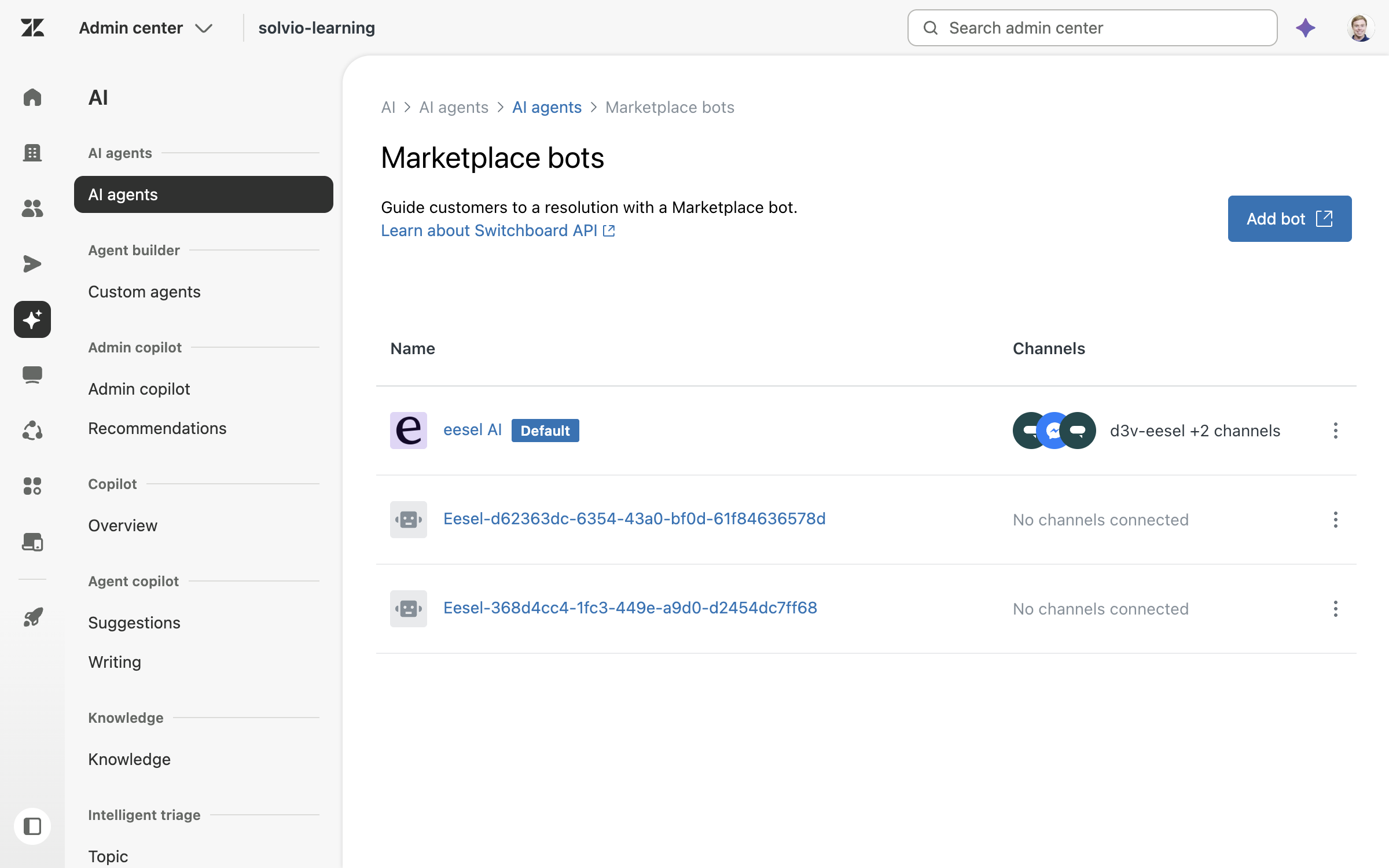Image resolution: width=1389 pixels, height=868 pixels.
Task: Open the People icon in left rail
Action: (32, 208)
